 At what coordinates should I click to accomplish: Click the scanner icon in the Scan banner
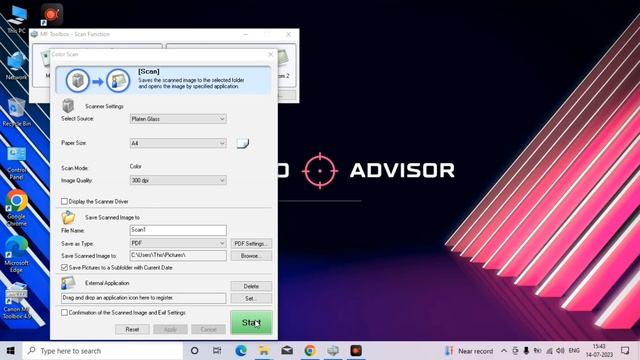[x=78, y=80]
